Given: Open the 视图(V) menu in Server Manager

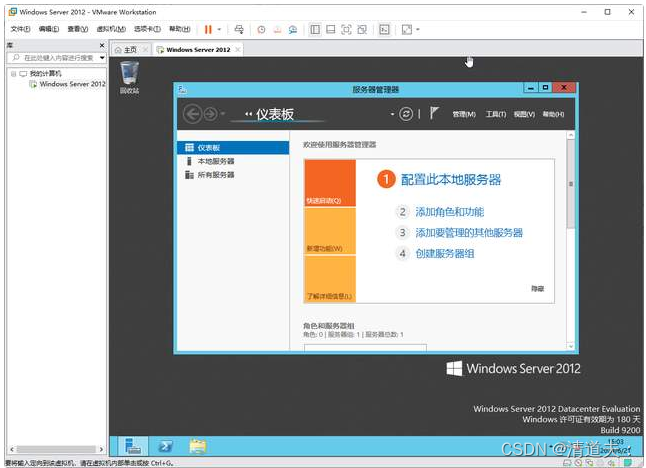Looking at the screenshot, I should click(524, 114).
